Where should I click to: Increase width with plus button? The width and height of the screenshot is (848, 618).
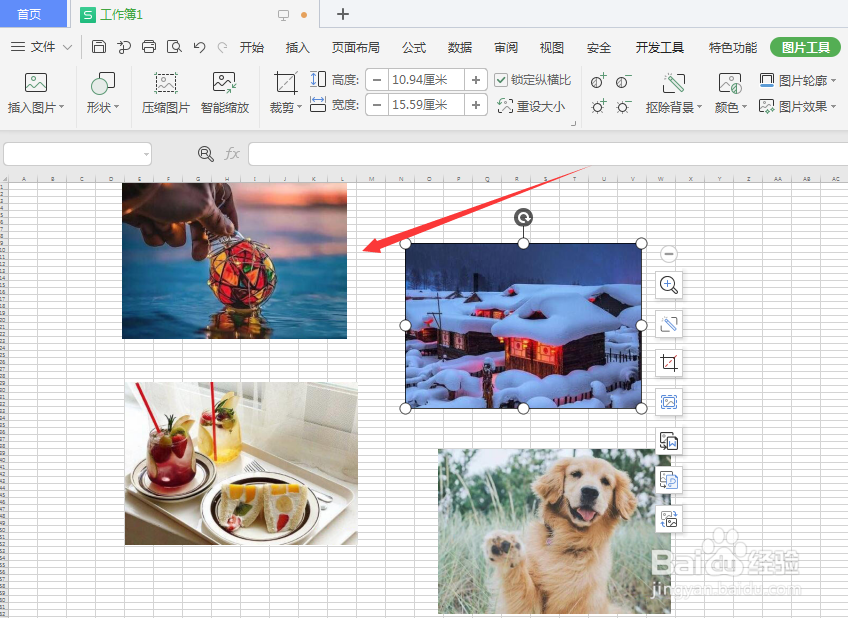click(476, 105)
